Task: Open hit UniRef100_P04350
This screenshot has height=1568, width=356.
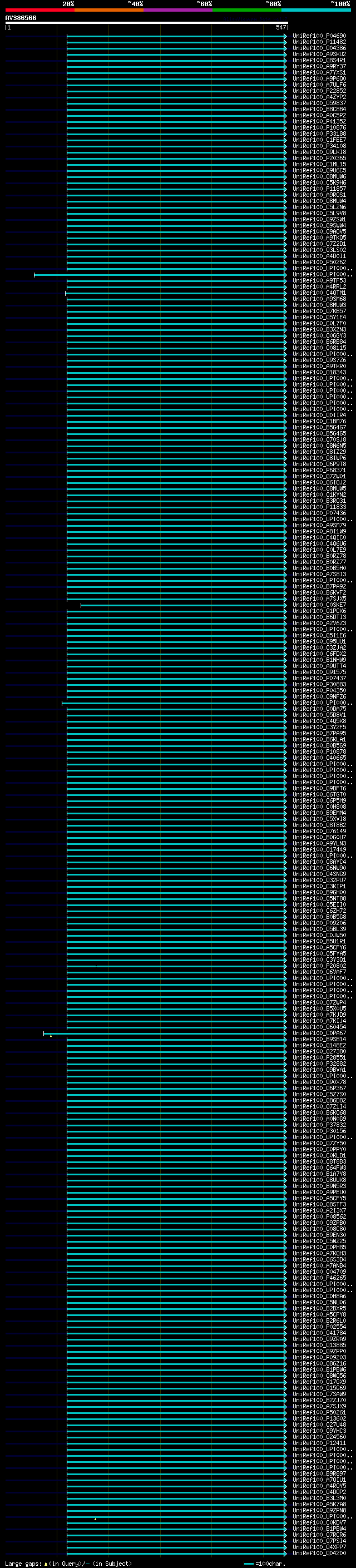Action: click(319, 691)
